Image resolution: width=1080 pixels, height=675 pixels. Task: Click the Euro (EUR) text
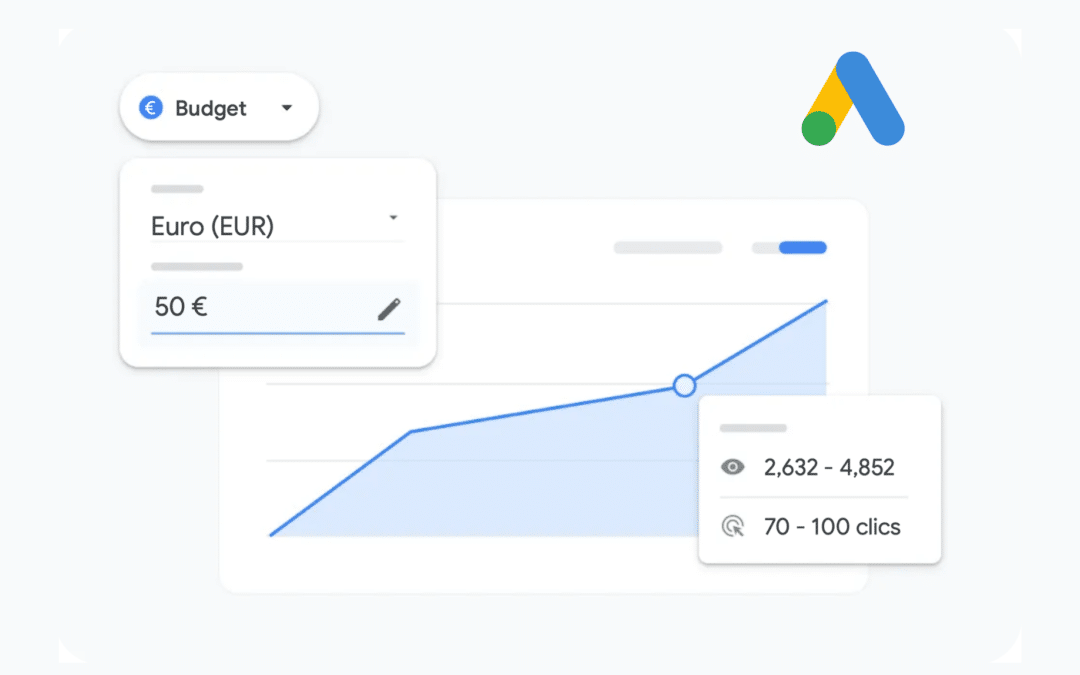212,226
